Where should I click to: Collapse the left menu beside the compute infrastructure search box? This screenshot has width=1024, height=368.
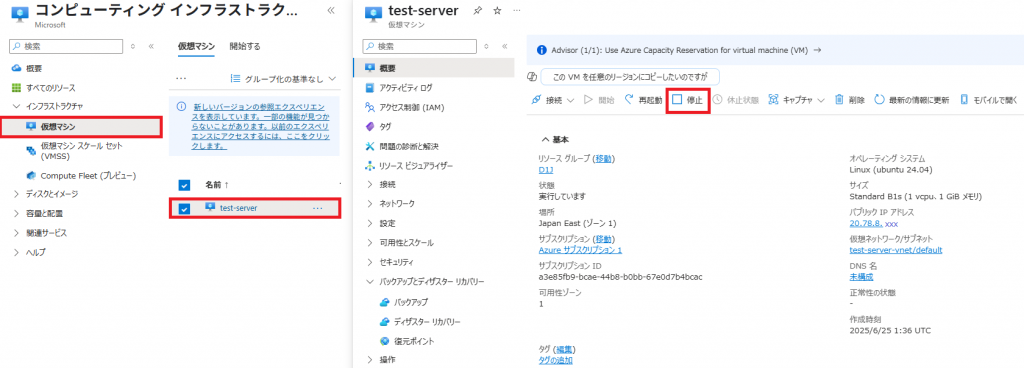point(151,46)
